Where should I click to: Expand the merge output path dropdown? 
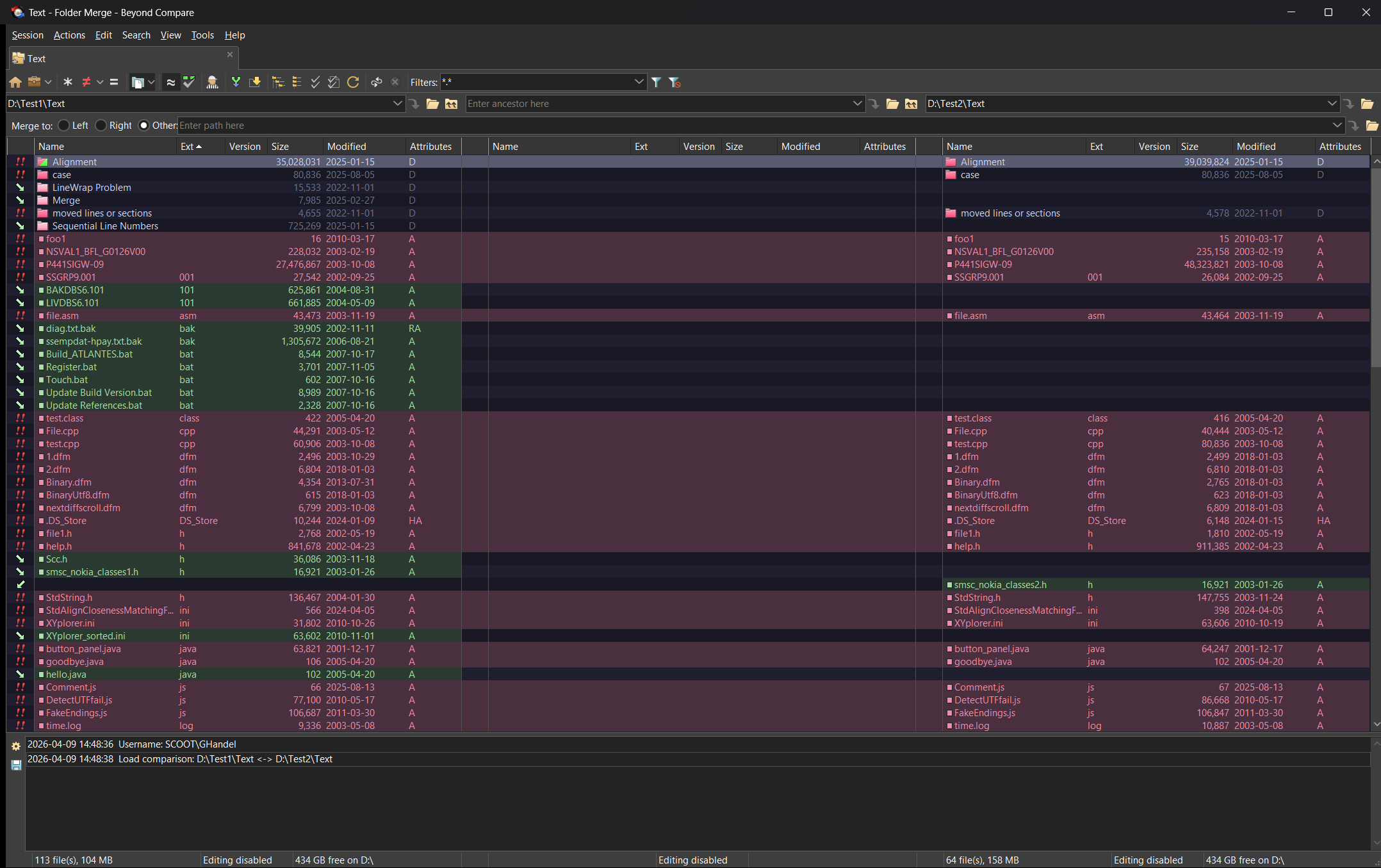1337,126
